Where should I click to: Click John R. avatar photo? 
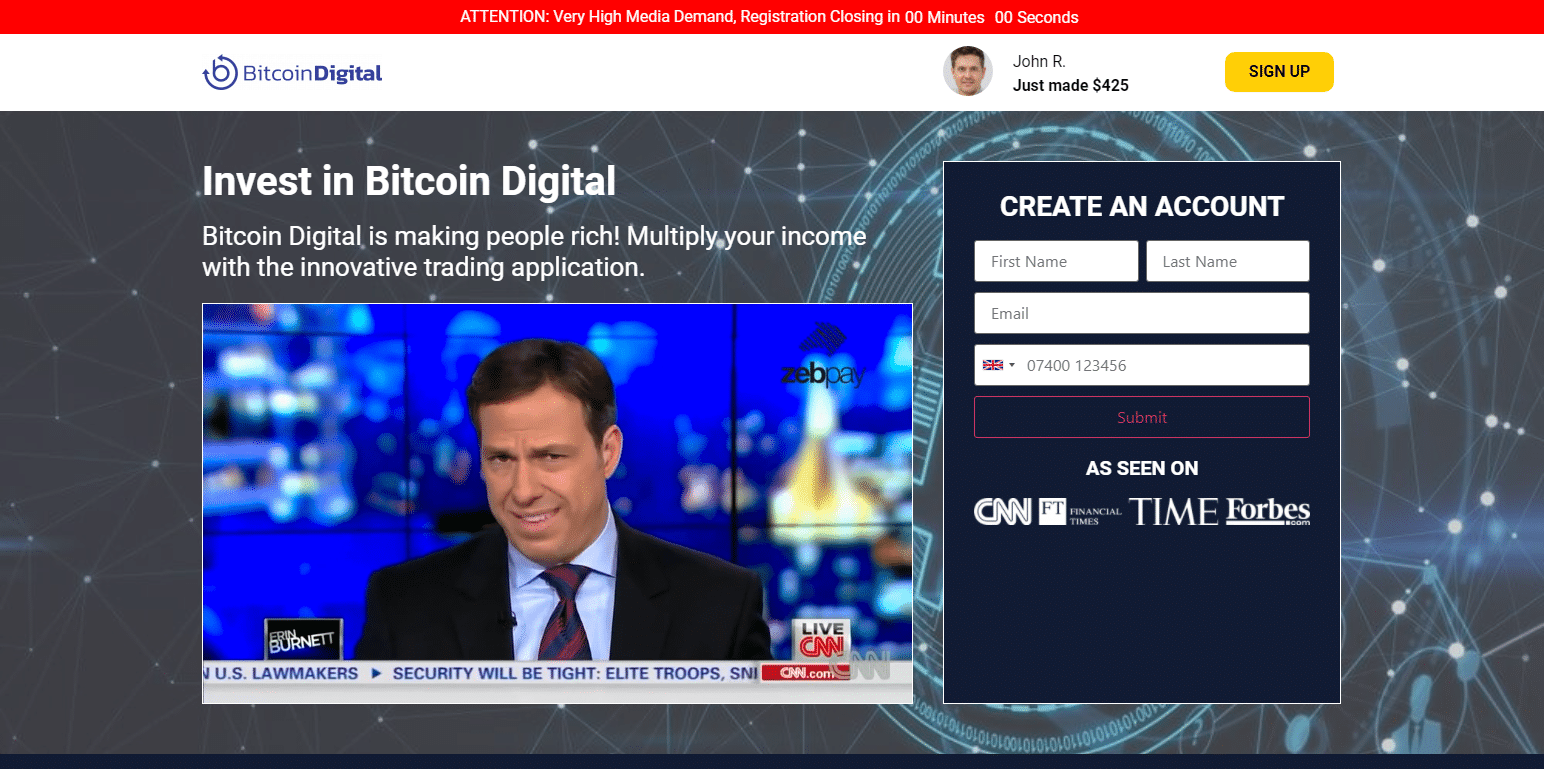tap(968, 71)
